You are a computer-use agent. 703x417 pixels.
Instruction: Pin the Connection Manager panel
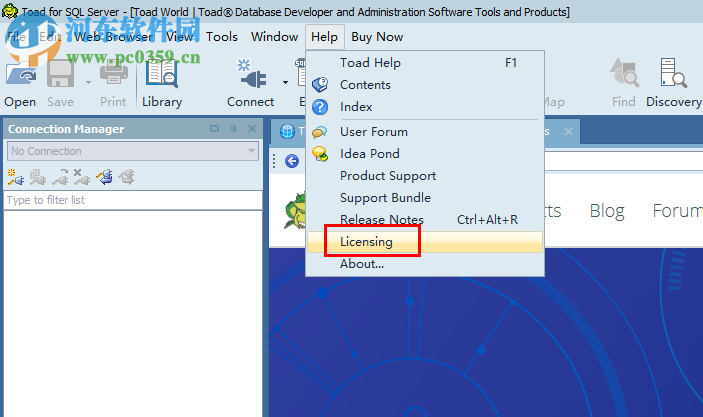(233, 129)
